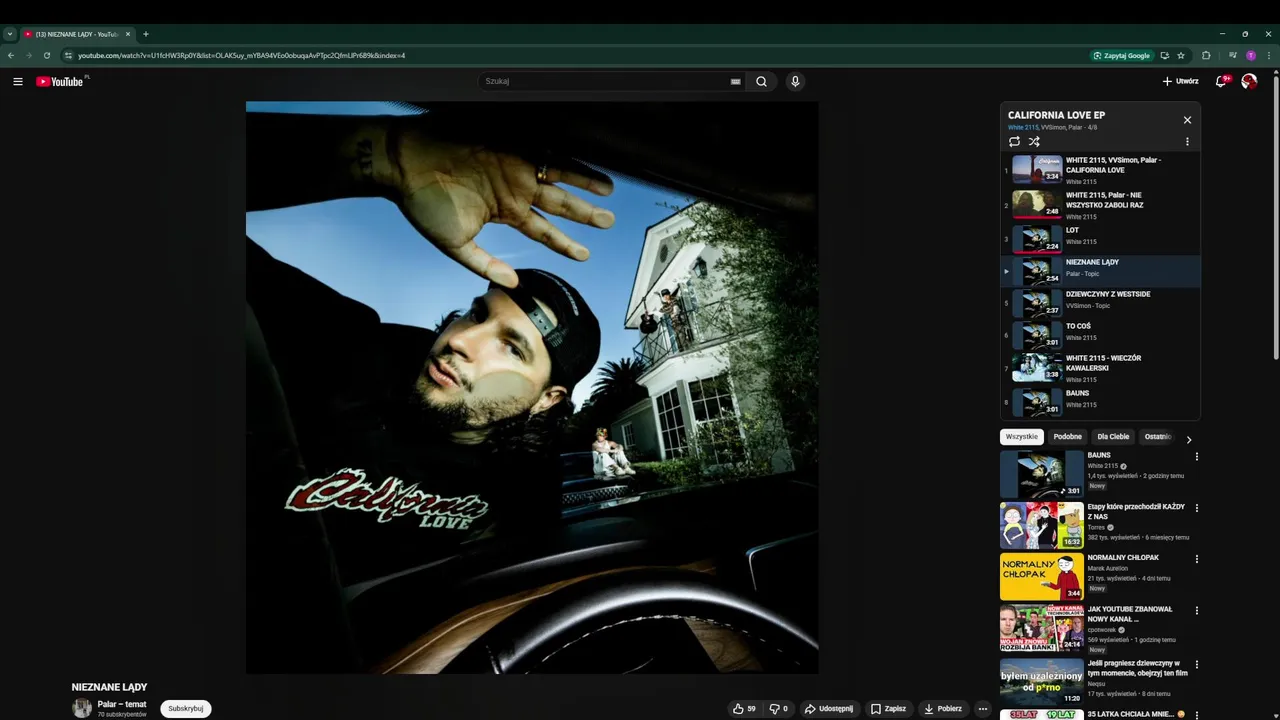
Task: Open options for Jeśli pragniesz dziewczyny video
Action: [x=1196, y=664]
